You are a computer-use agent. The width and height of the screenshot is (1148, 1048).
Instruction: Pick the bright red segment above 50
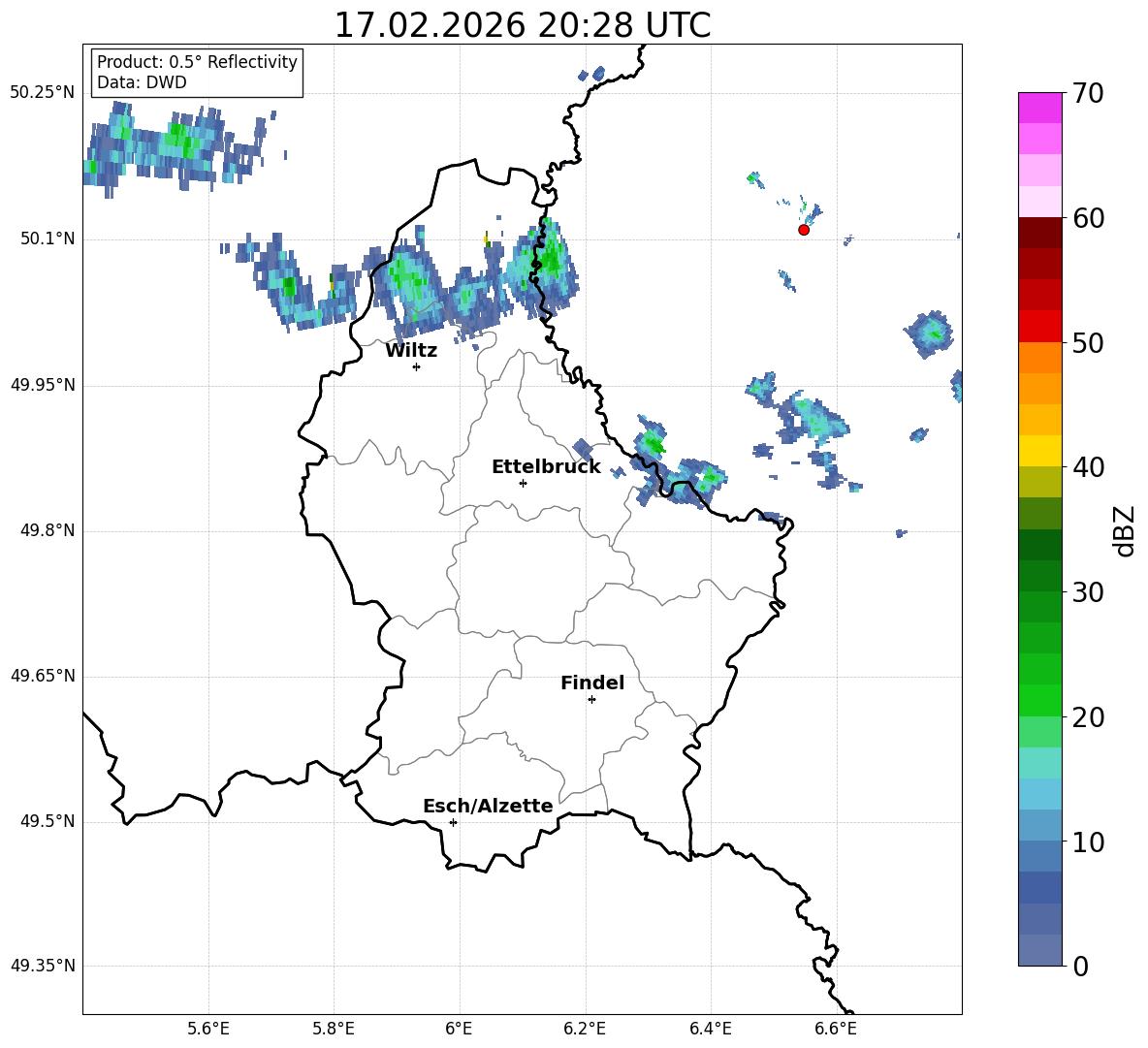[x=1039, y=327]
